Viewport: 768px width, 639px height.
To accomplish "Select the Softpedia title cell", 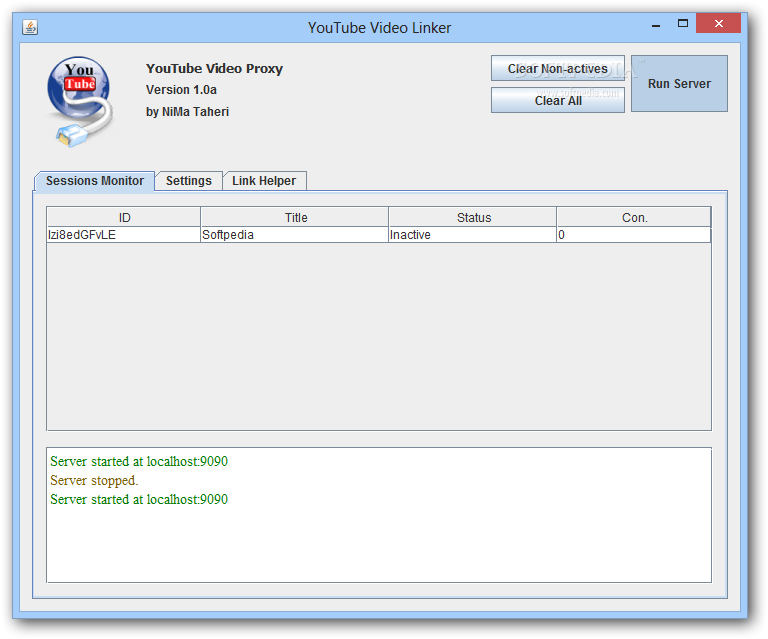I will click(x=294, y=235).
